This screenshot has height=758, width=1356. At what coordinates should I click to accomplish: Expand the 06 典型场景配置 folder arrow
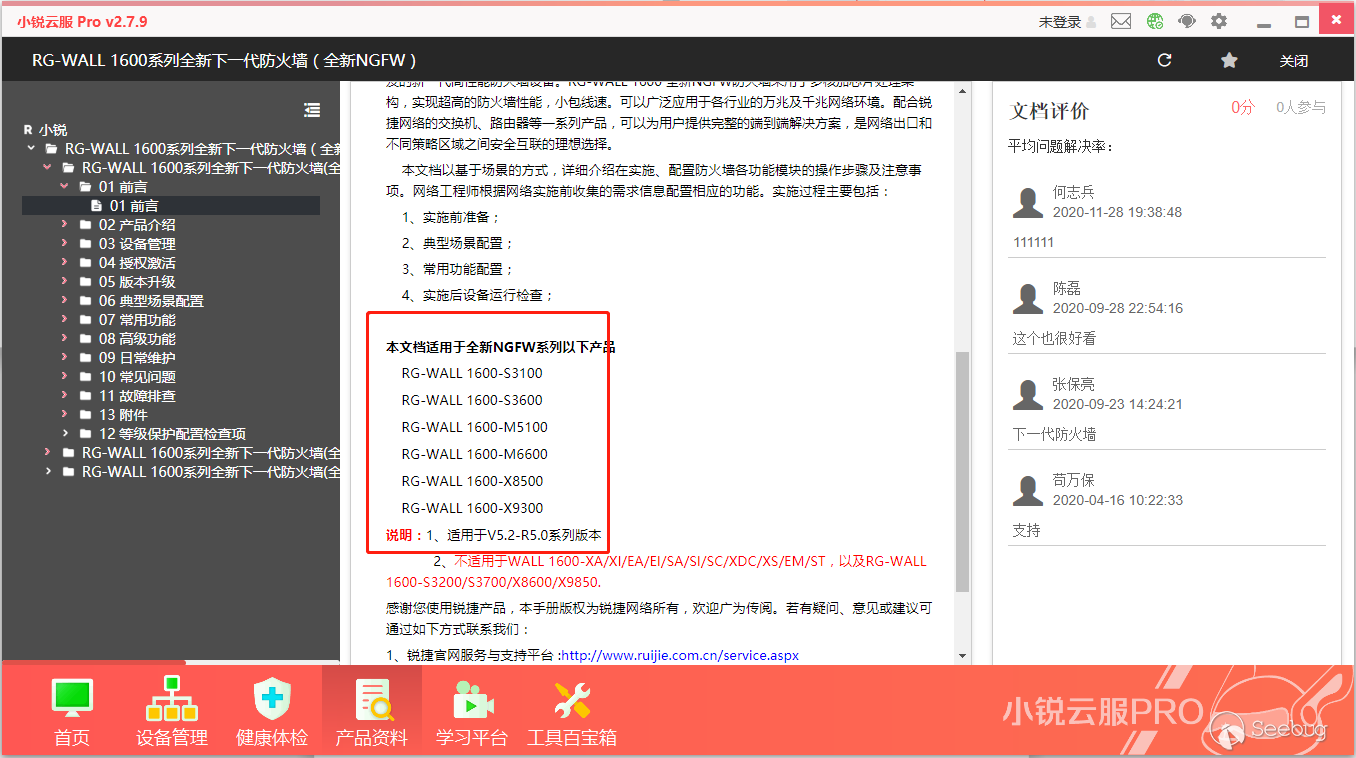65,301
